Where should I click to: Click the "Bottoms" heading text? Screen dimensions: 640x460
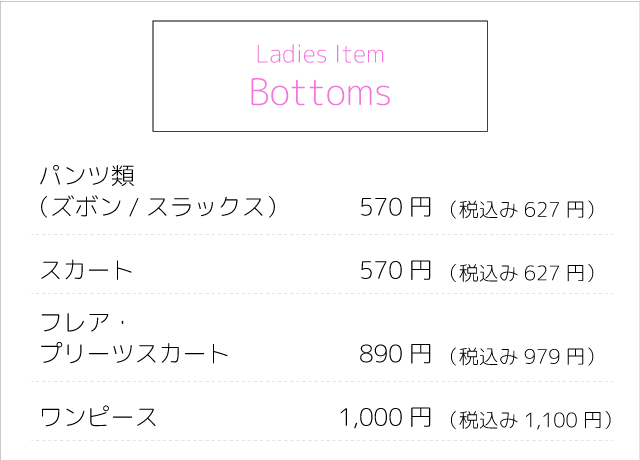pos(320,93)
